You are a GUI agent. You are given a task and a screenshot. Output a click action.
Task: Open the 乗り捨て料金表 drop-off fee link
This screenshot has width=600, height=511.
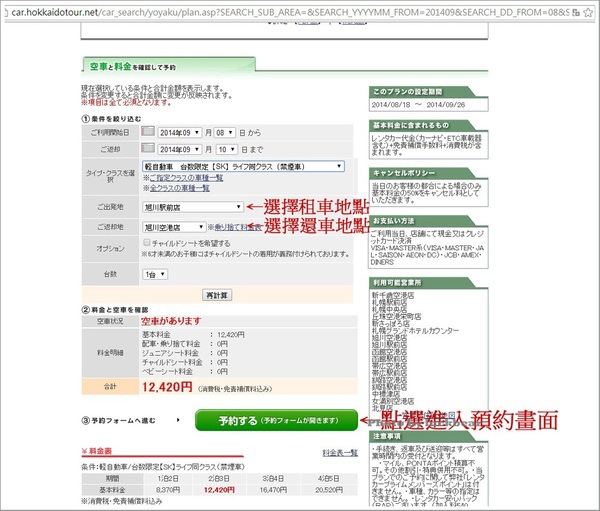[x=238, y=227]
